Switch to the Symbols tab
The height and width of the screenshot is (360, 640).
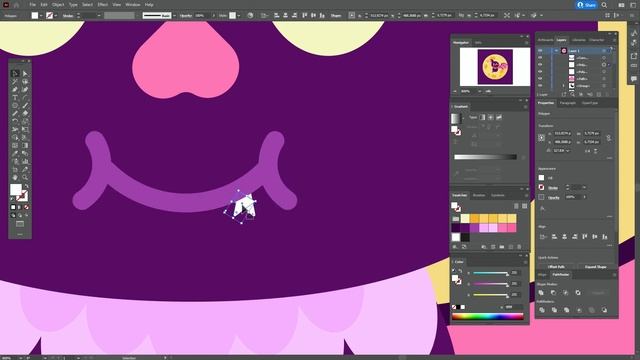click(498, 196)
